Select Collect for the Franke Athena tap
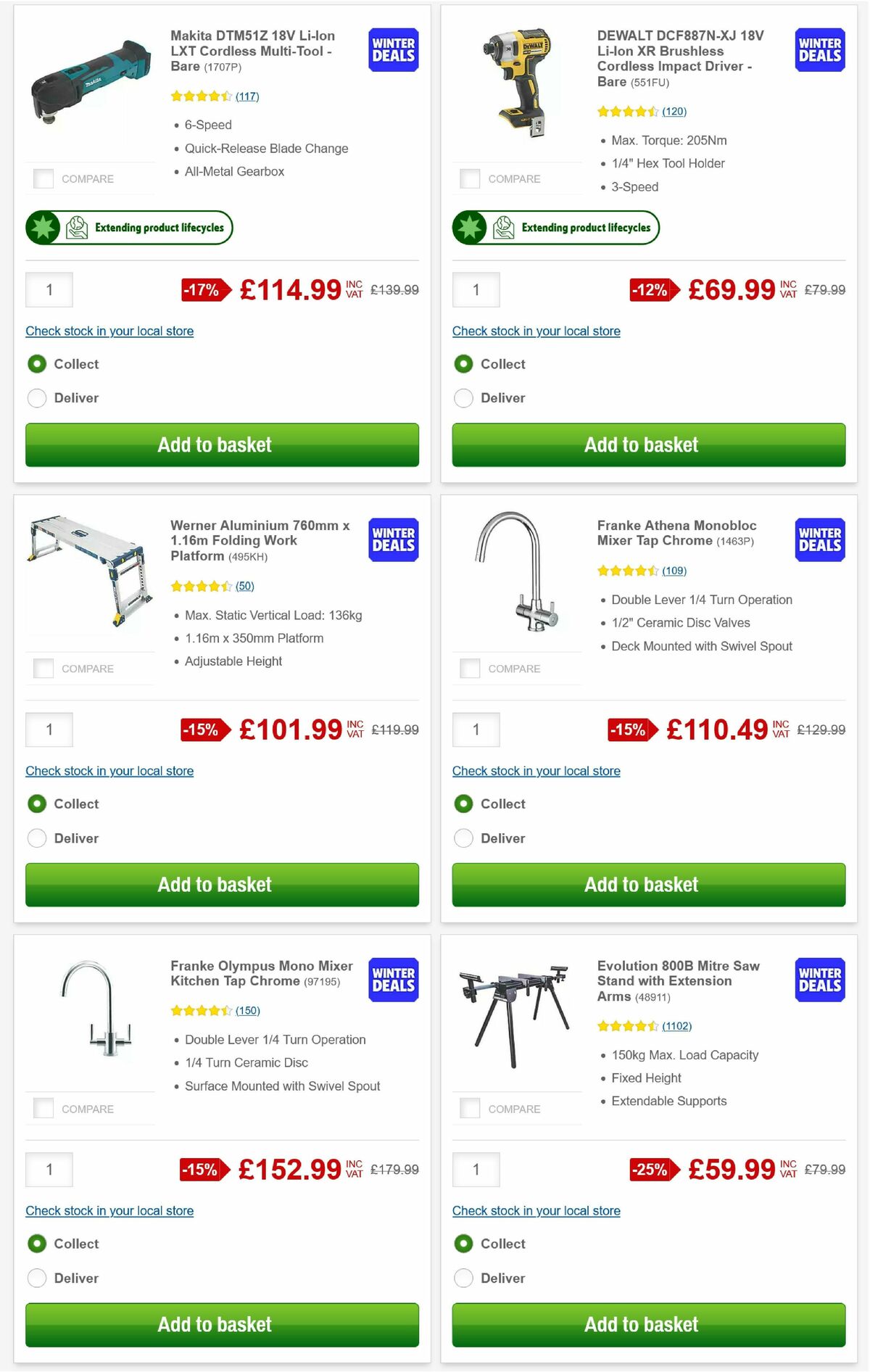This screenshot has height=1372, width=870. point(463,803)
